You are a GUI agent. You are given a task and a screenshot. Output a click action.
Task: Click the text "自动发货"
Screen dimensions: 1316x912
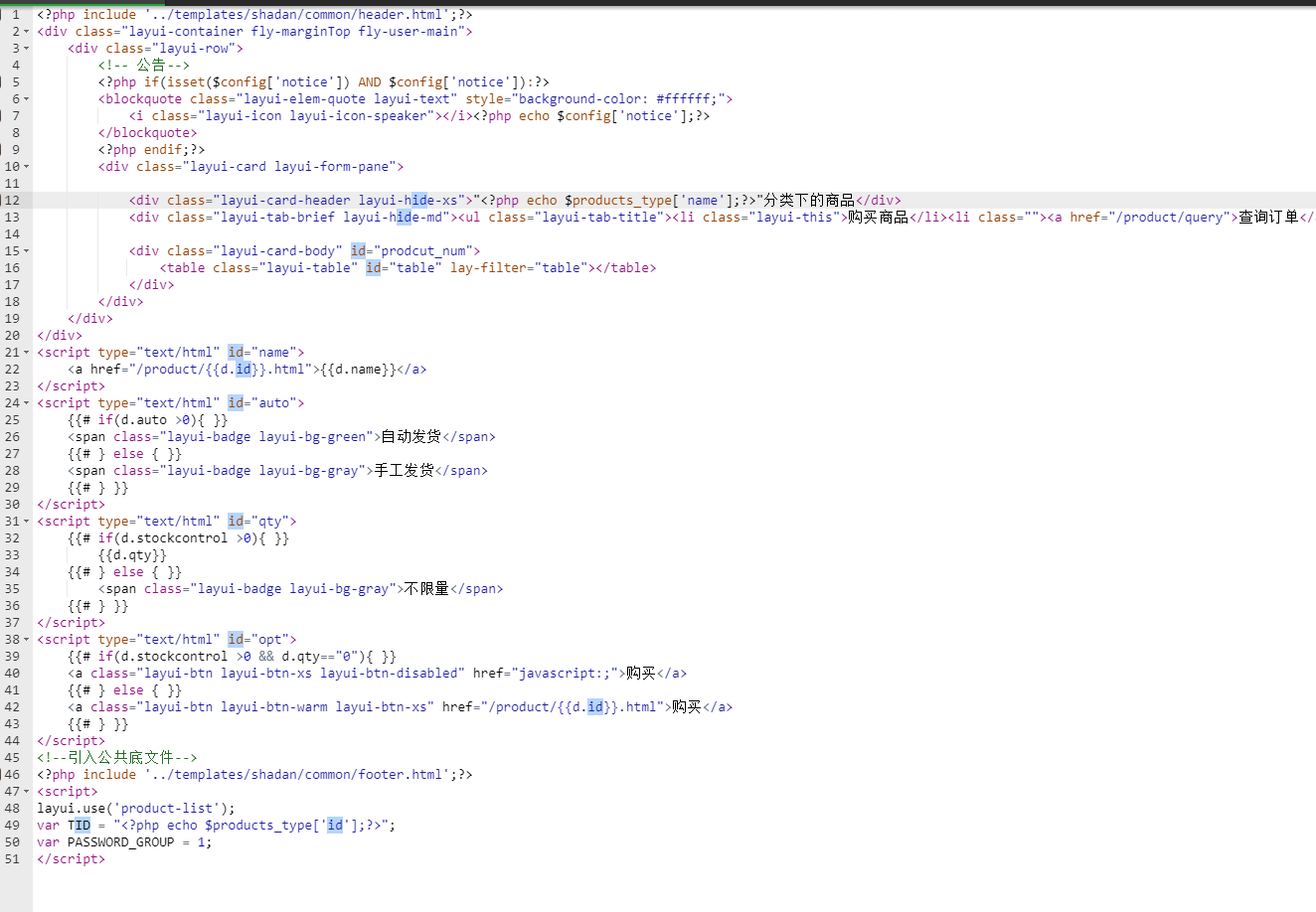pos(411,437)
